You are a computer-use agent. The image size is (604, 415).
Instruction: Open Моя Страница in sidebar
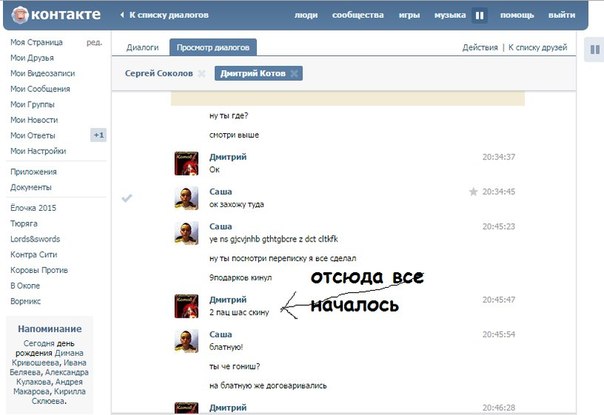click(x=37, y=42)
